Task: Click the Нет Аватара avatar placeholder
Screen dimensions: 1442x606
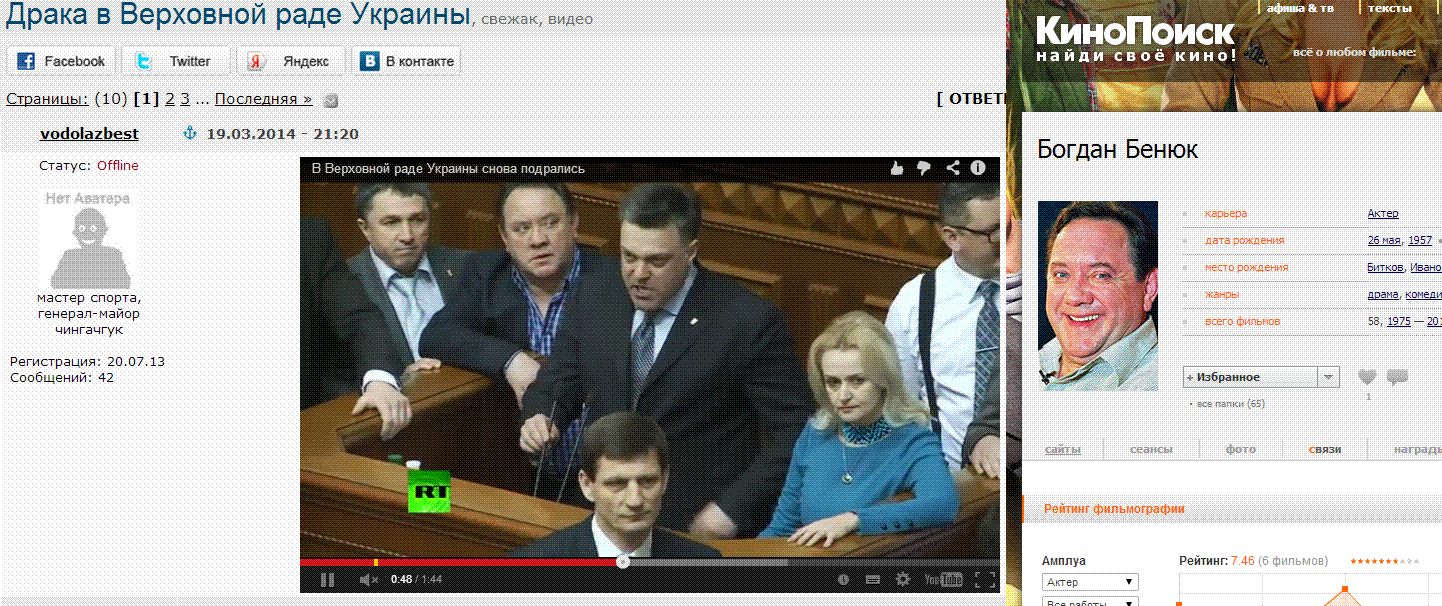Action: tap(88, 238)
